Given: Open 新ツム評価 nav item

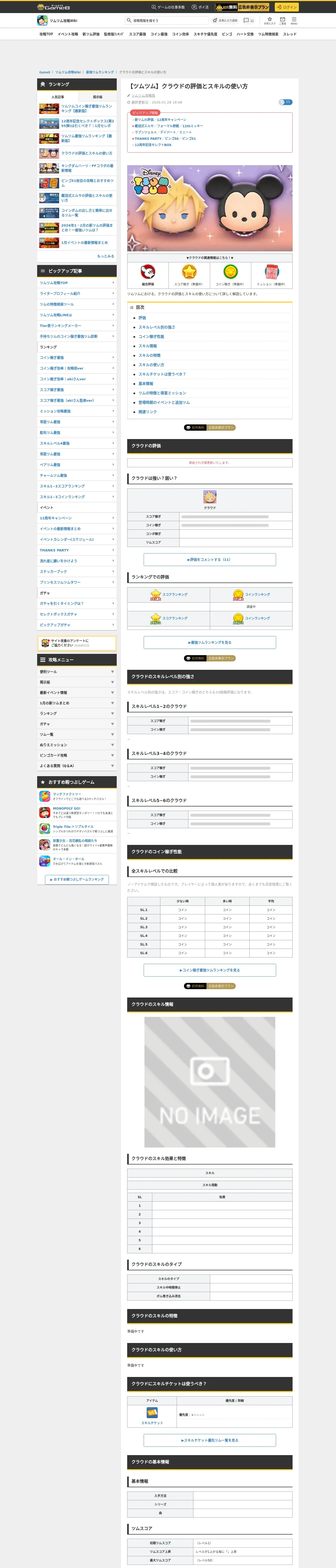Looking at the screenshot, I should (91, 34).
